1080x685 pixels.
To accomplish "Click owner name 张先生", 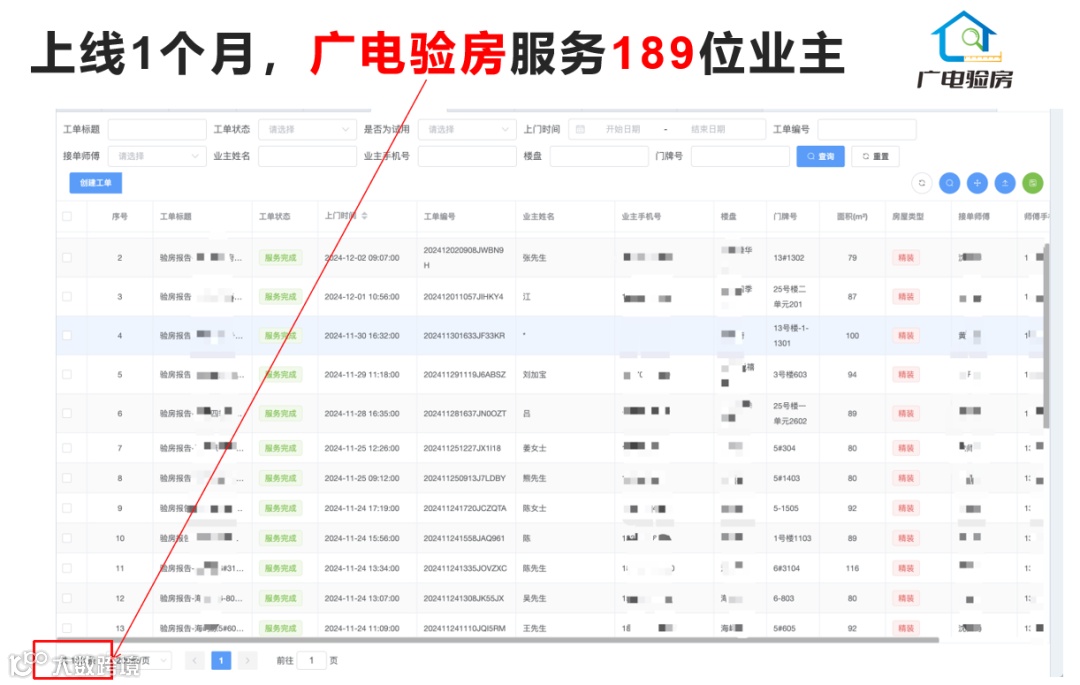I will point(534,257).
